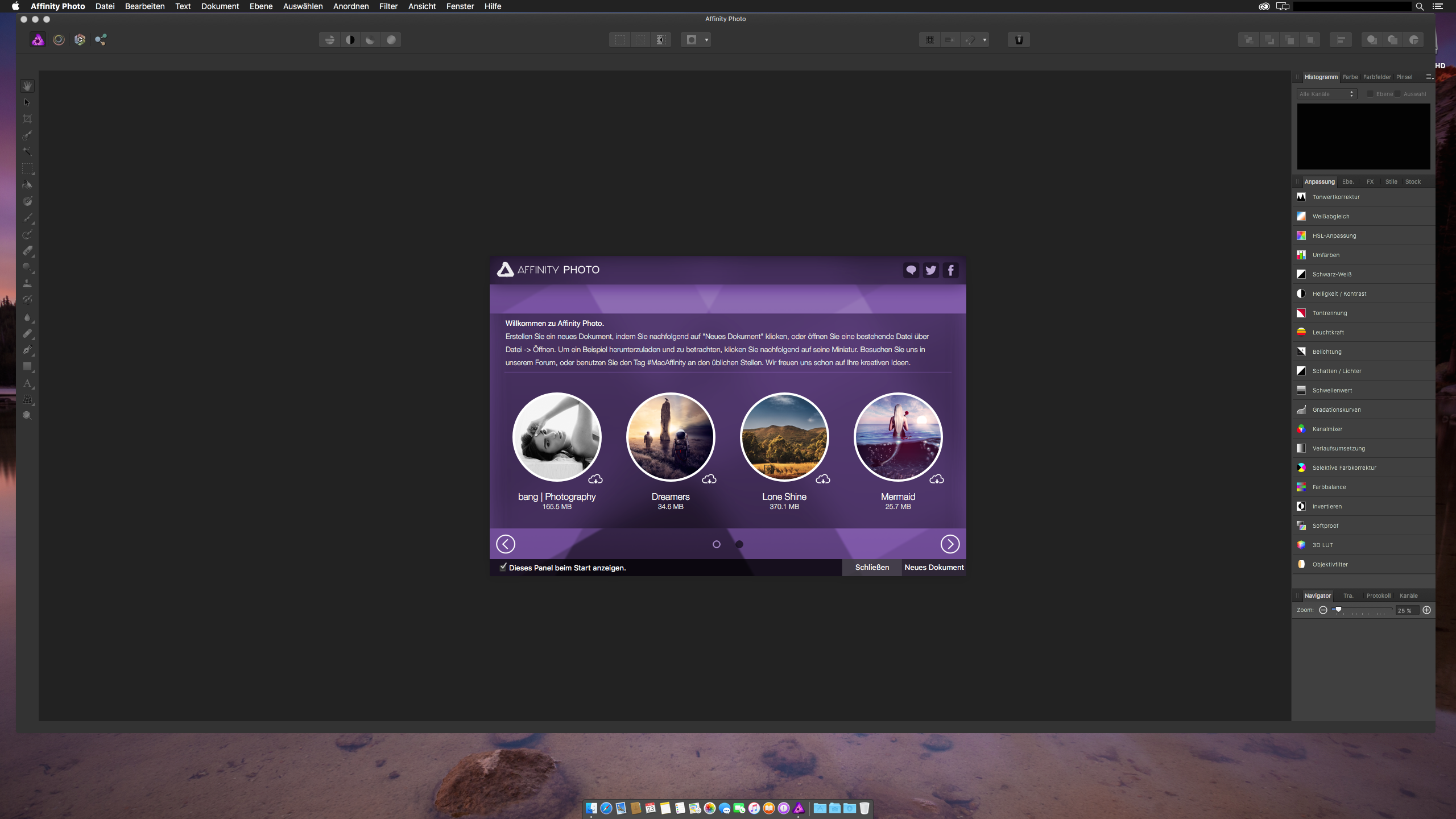The image size is (1456, 819).
Task: Switch to the Stock tab
Action: pyautogui.click(x=1413, y=181)
